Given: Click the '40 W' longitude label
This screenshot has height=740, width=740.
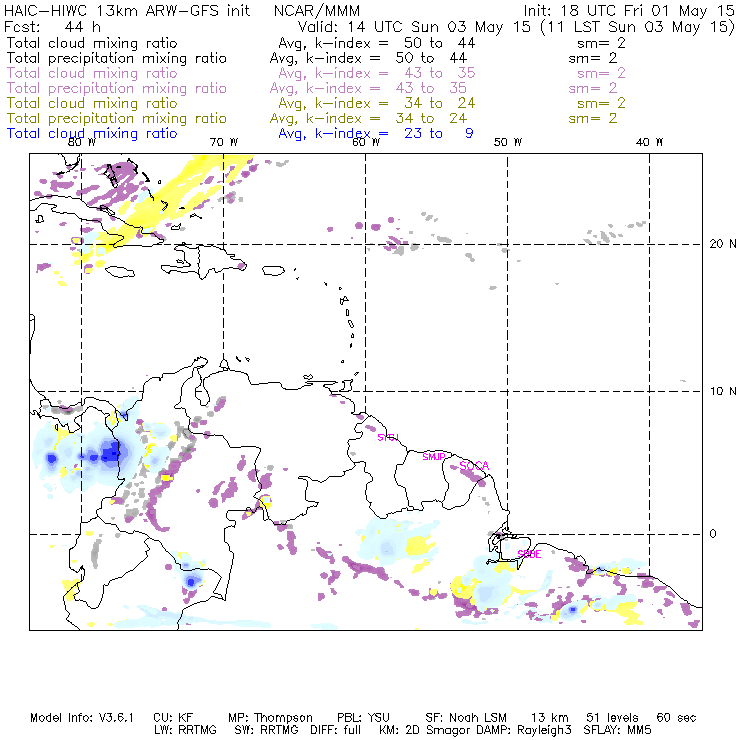Looking at the screenshot, I should [649, 142].
